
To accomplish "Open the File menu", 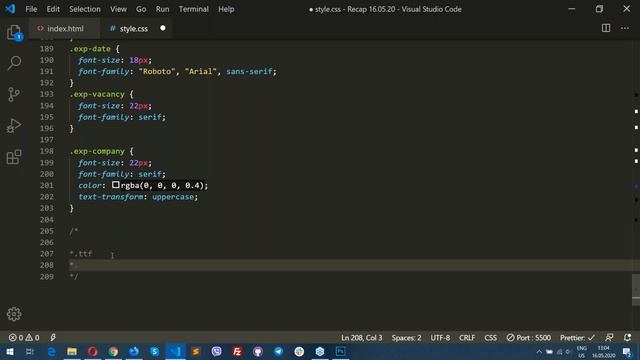I will [x=31, y=9].
